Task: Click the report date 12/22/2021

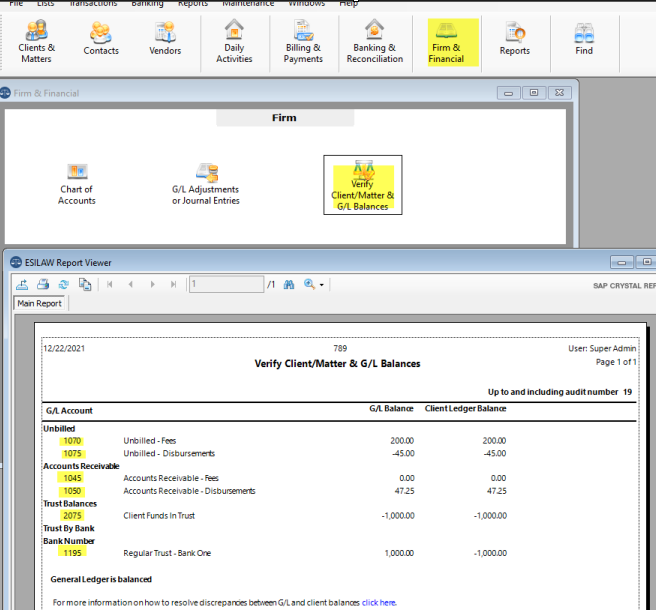Action: pyautogui.click(x=64, y=349)
